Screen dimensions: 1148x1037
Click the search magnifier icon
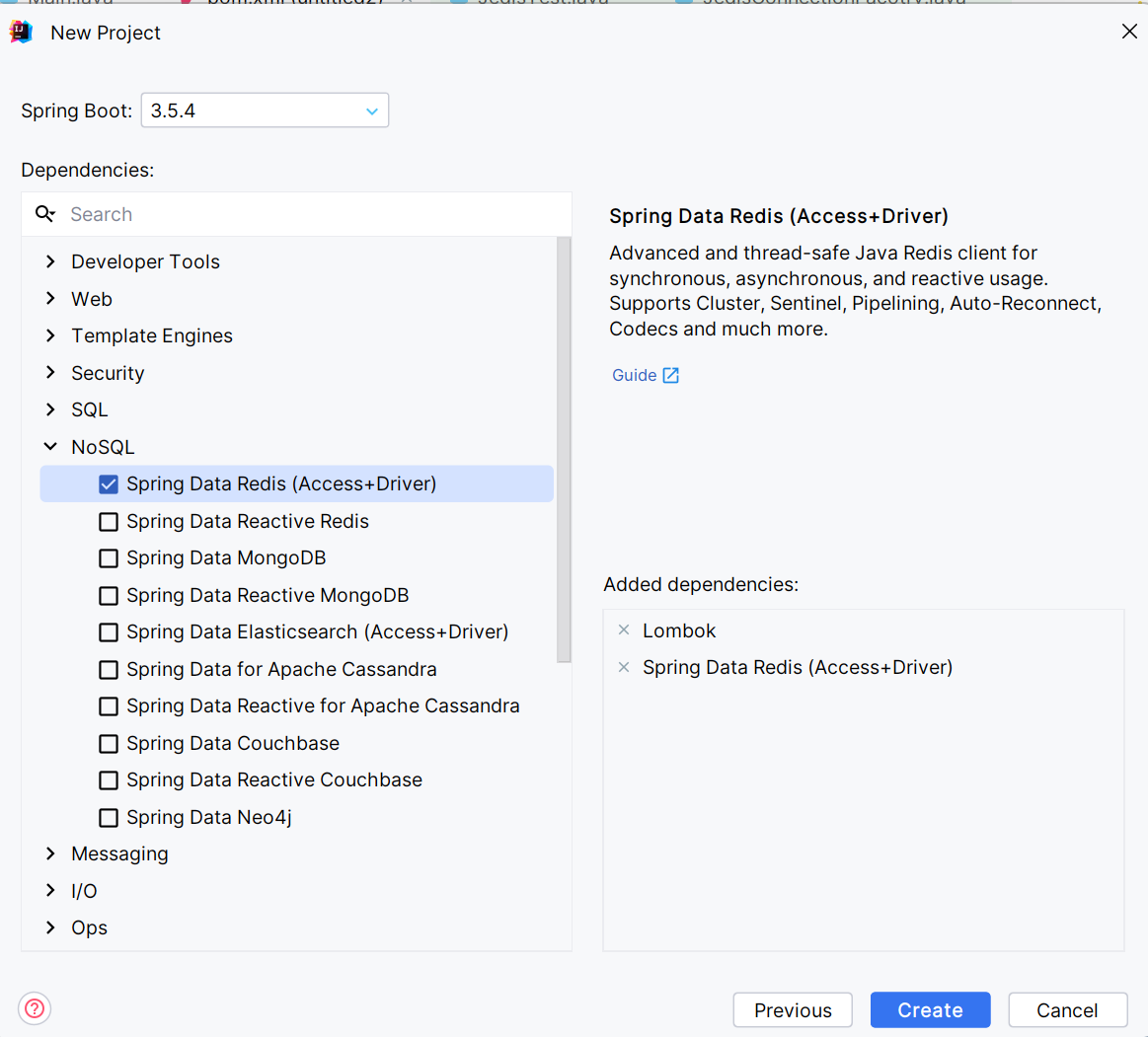tap(44, 214)
